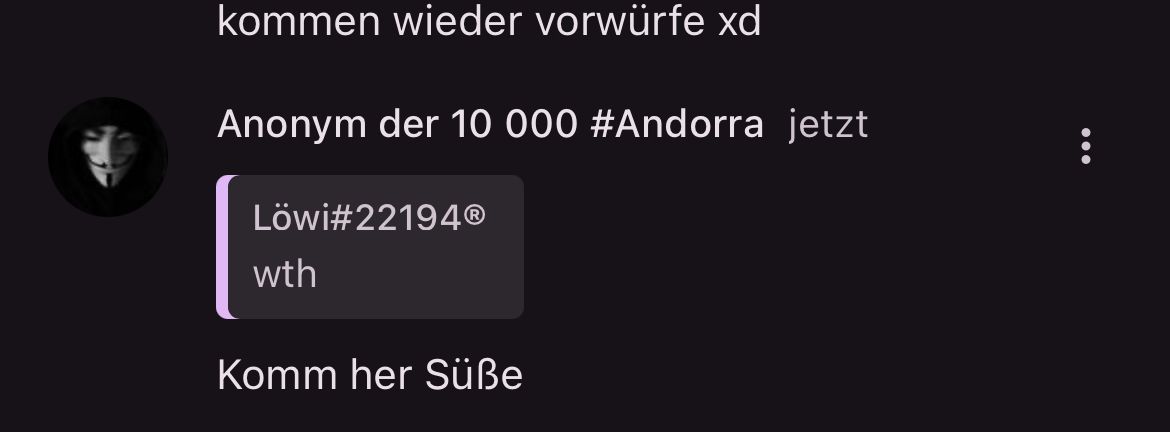1170x432 pixels.
Task: Tap the message "kommen wieder vorwürfe xd"
Action: point(489,22)
